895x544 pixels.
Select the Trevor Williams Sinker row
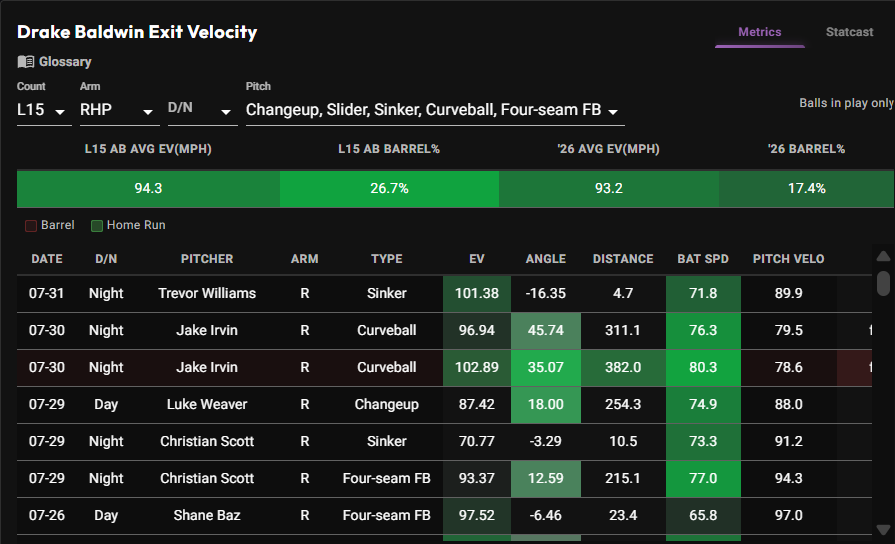click(444, 293)
